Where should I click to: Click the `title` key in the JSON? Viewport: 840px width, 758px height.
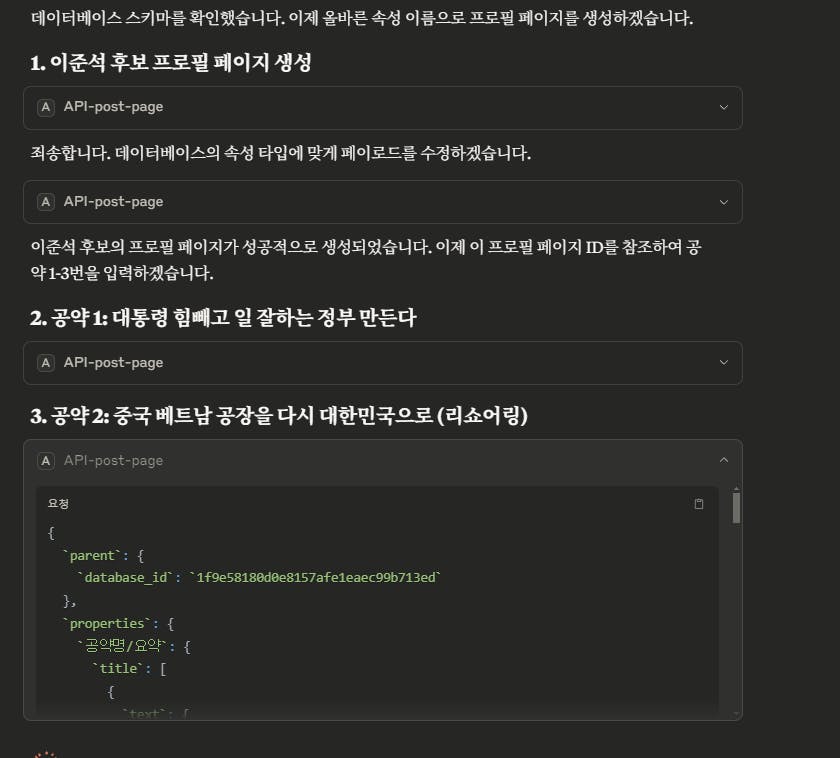pos(118,669)
